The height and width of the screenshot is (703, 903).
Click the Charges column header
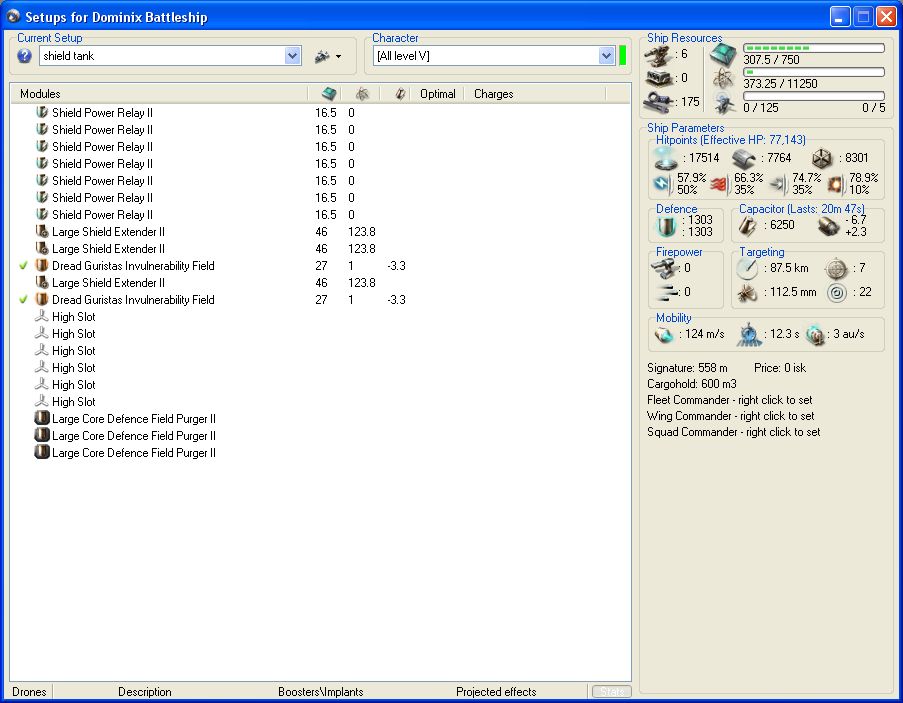[x=535, y=94]
